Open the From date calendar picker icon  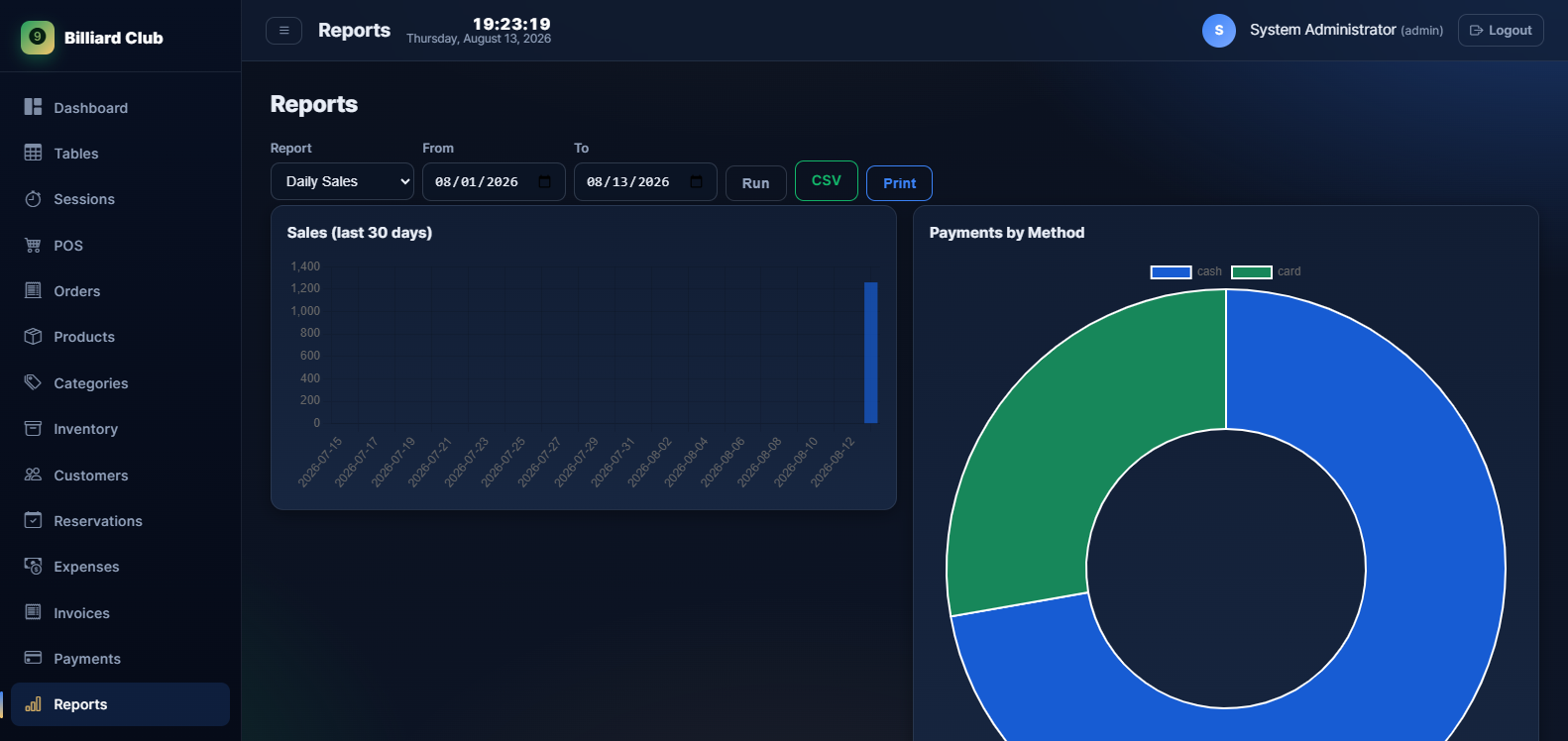pos(544,182)
